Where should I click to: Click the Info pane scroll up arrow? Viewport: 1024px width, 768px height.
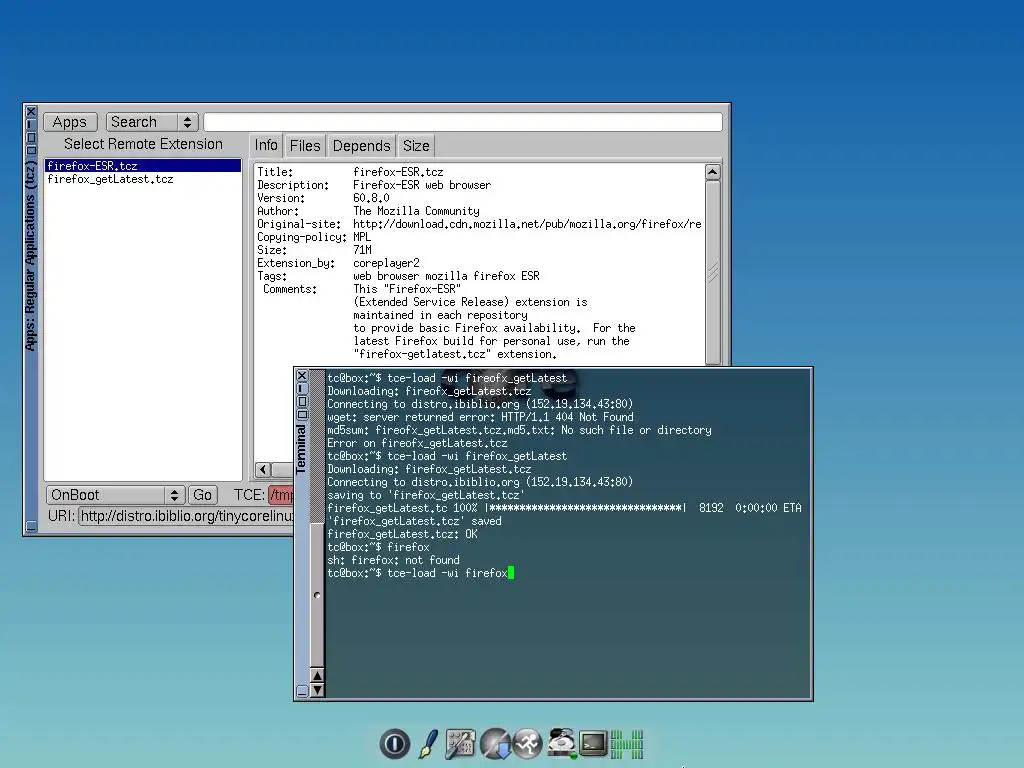tap(712, 172)
